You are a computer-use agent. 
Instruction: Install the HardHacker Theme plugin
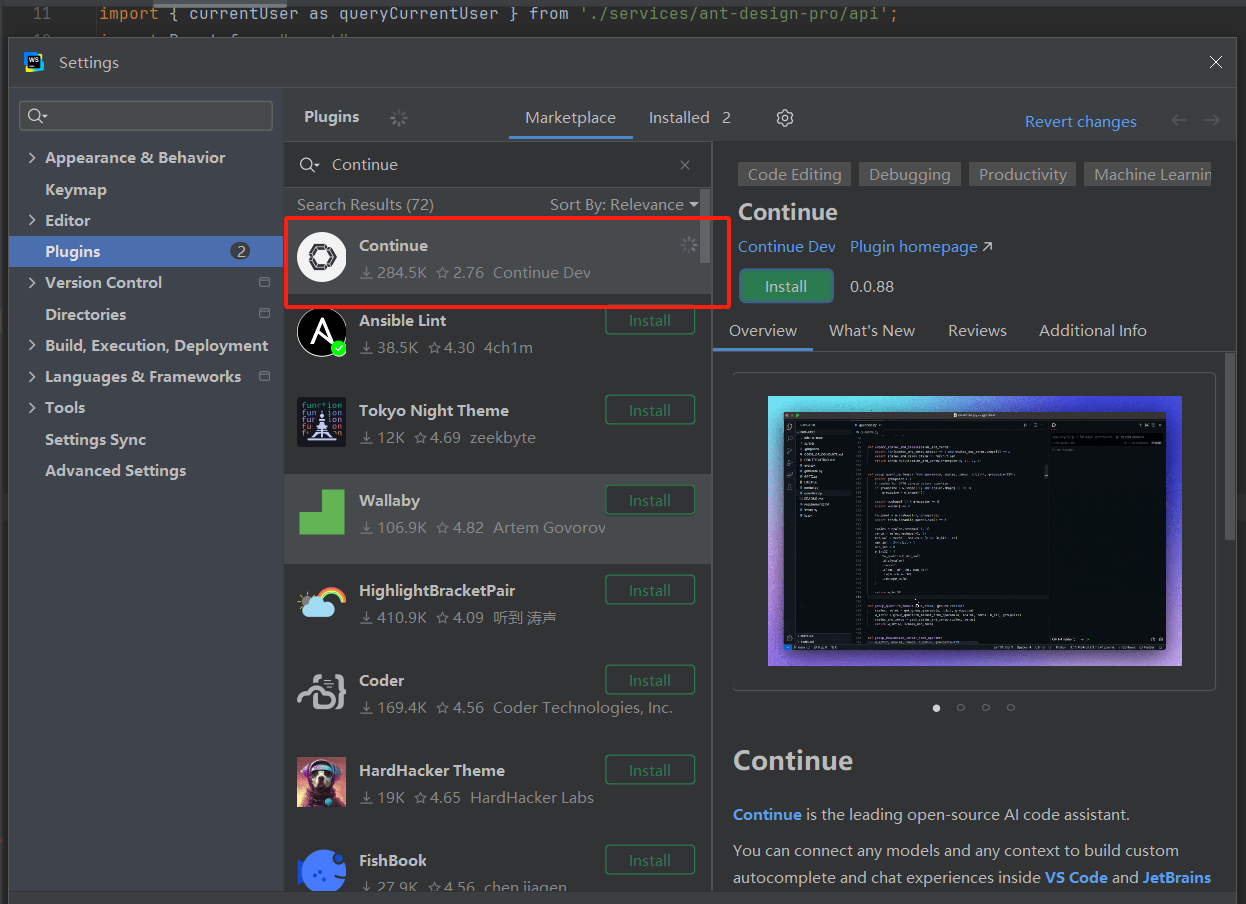click(x=650, y=771)
